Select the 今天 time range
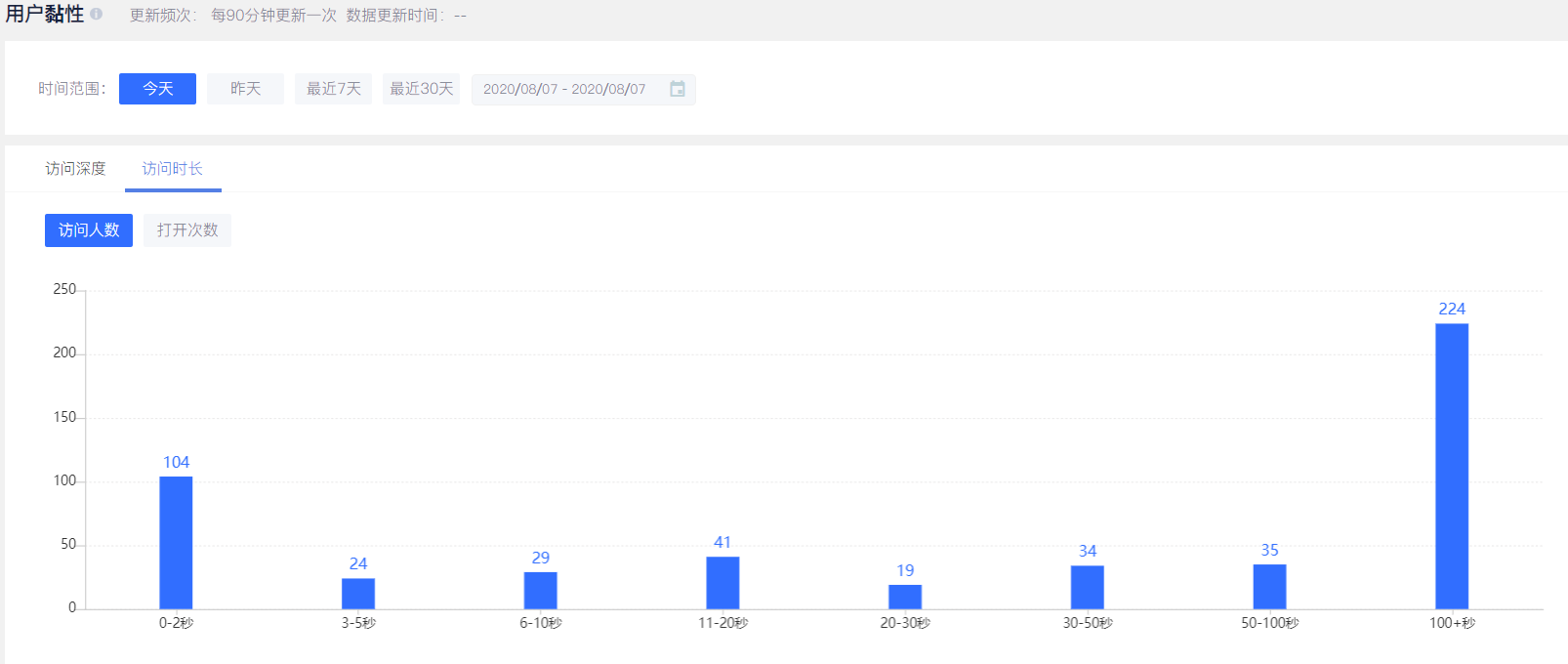Screen dimensions: 1568x664 (x=157, y=89)
